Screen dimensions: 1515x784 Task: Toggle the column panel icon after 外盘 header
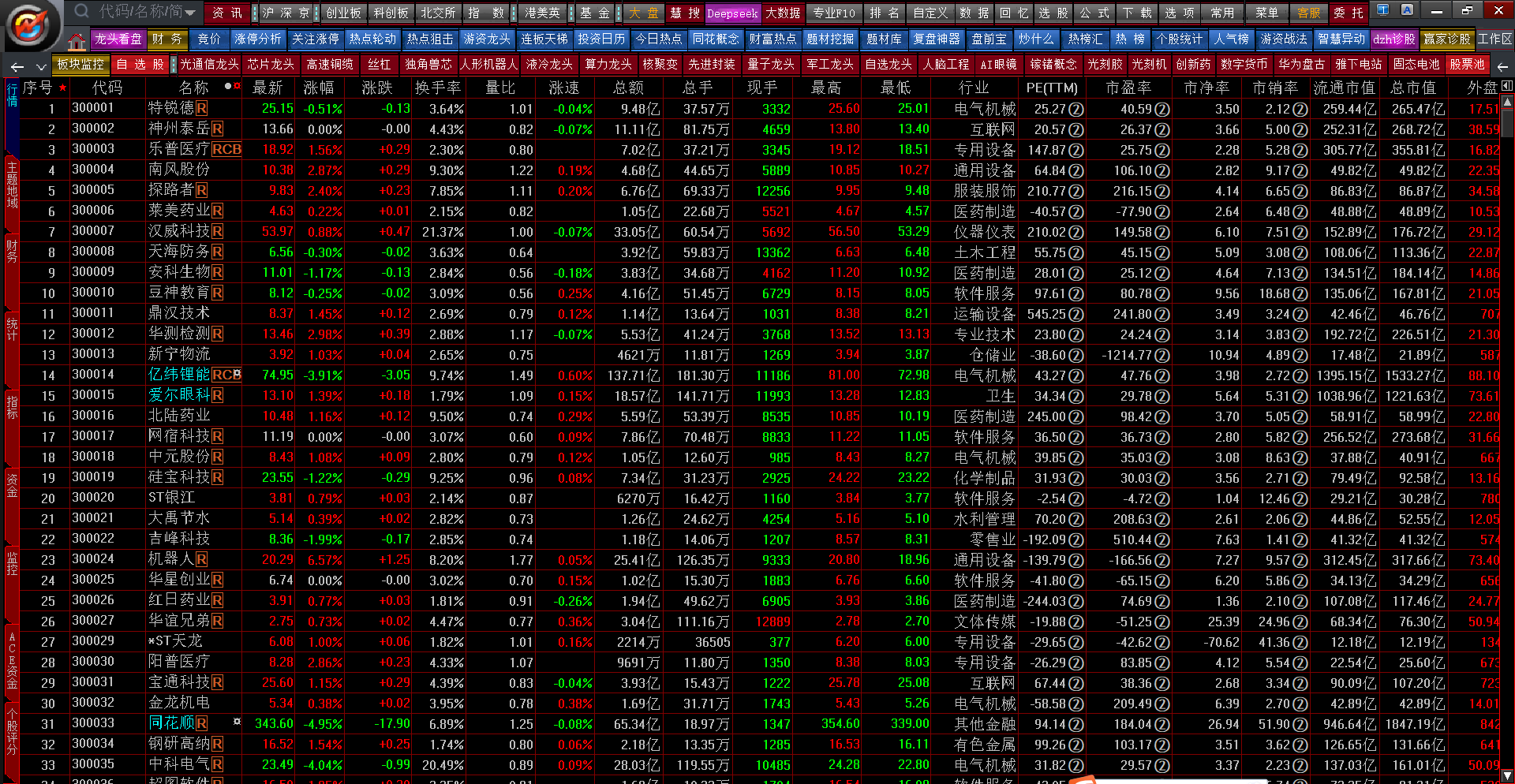point(1506,86)
